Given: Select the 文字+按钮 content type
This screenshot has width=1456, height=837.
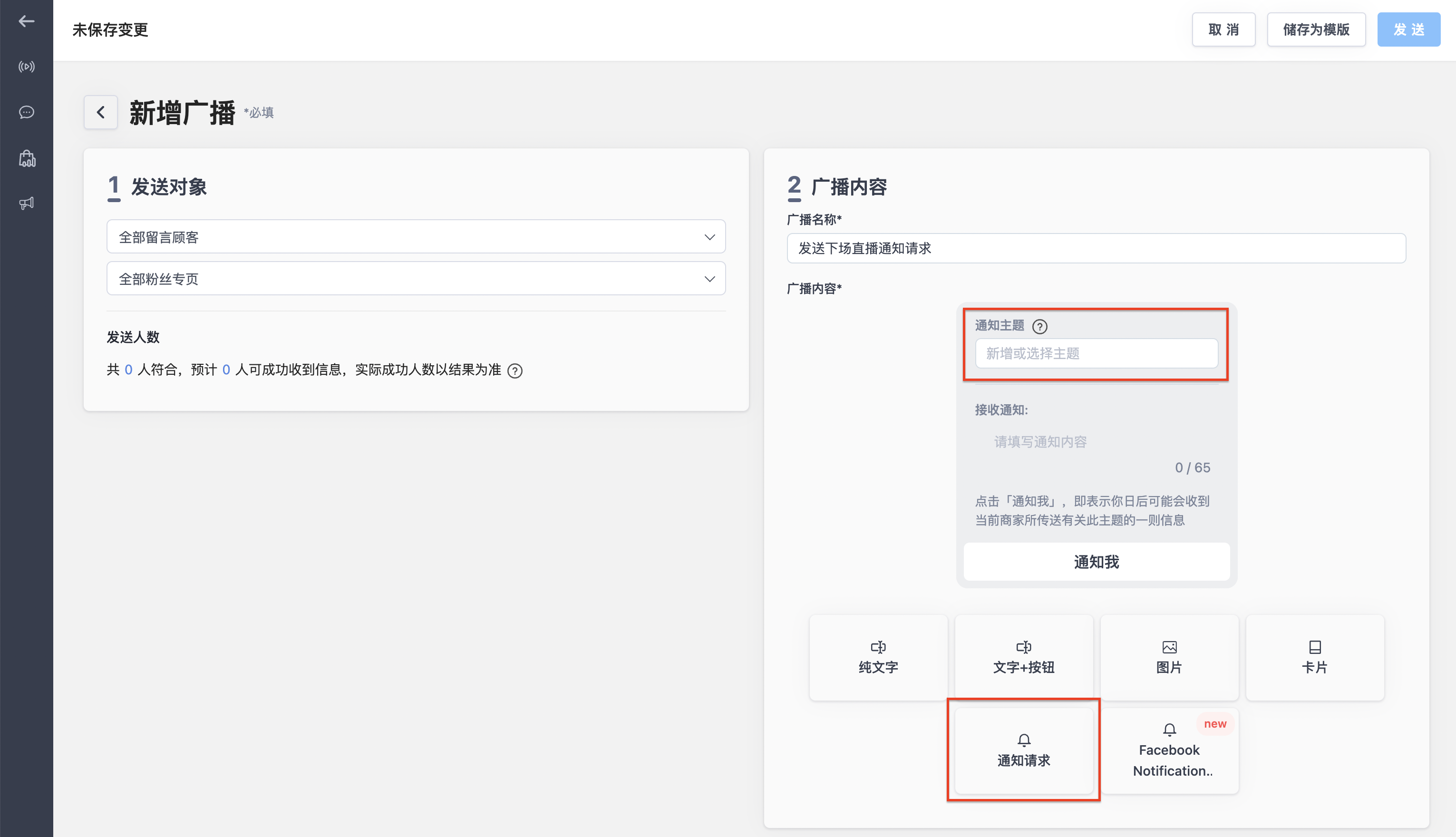Looking at the screenshot, I should click(1023, 658).
